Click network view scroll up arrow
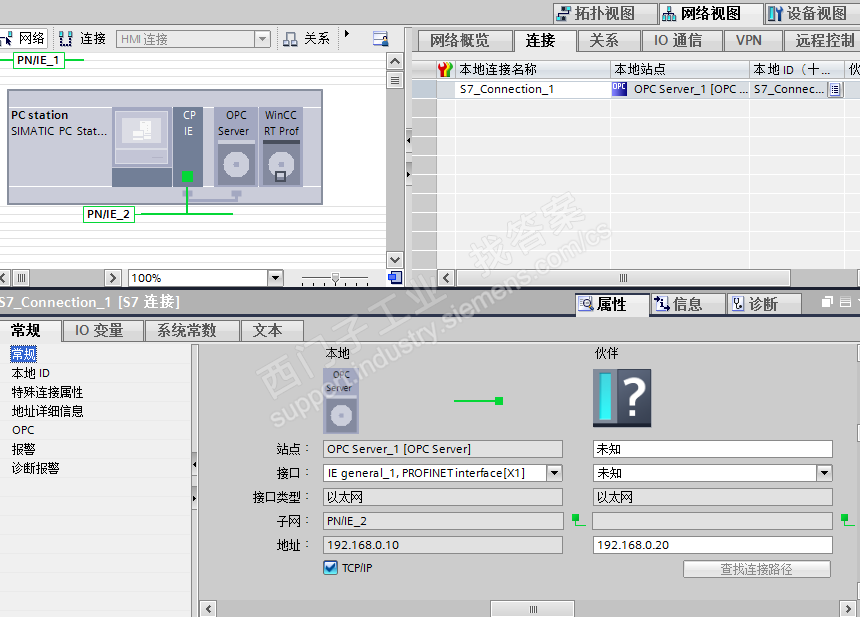The height and width of the screenshot is (617, 860). click(395, 61)
